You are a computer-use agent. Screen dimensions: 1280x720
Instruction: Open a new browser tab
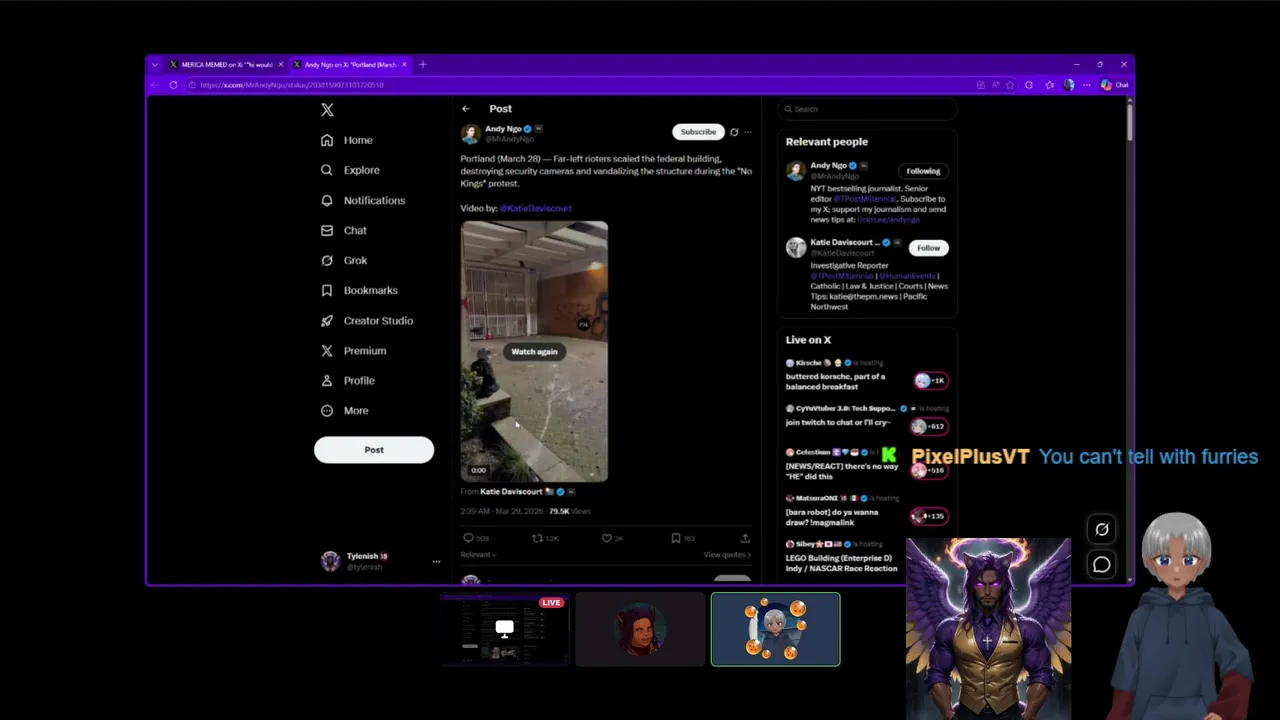pyautogui.click(x=423, y=64)
